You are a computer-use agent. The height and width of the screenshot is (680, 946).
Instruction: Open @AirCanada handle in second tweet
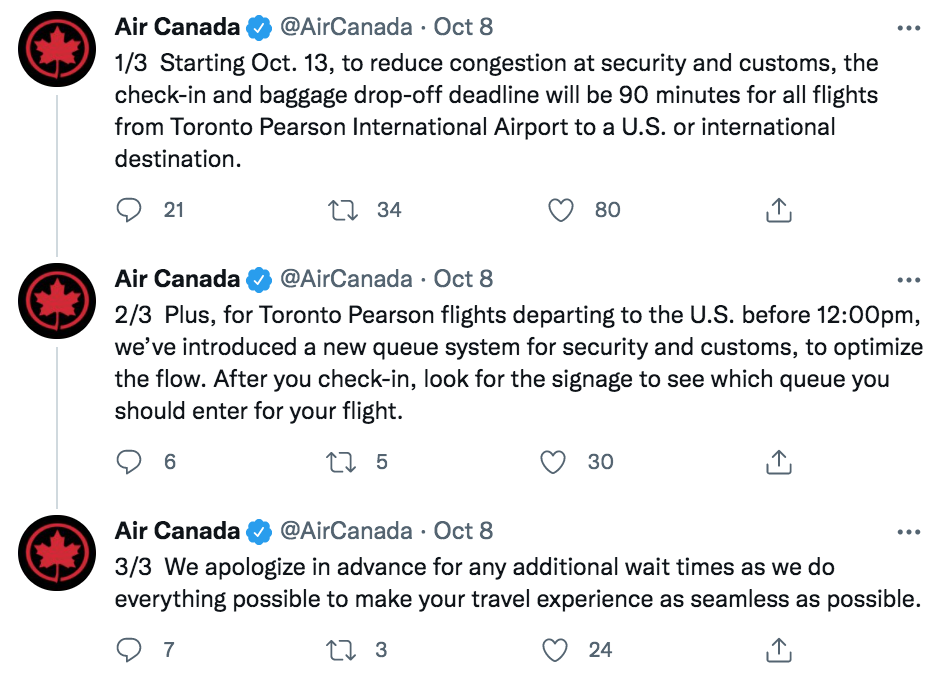pyautogui.click(x=346, y=279)
